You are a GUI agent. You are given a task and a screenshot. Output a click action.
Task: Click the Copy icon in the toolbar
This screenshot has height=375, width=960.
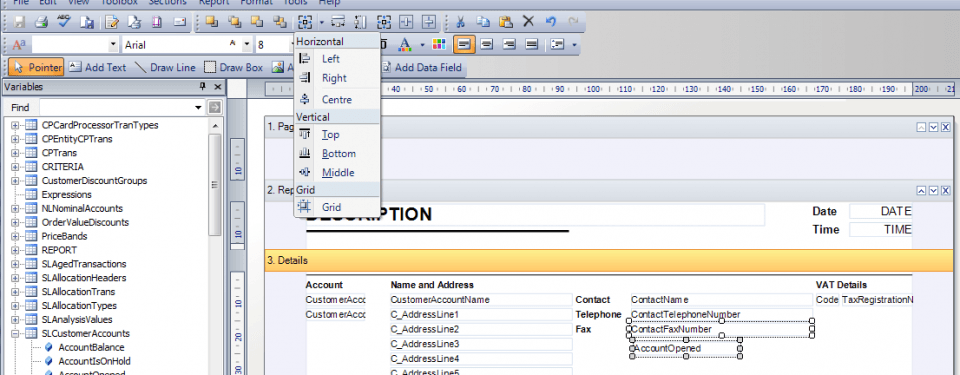[483, 22]
